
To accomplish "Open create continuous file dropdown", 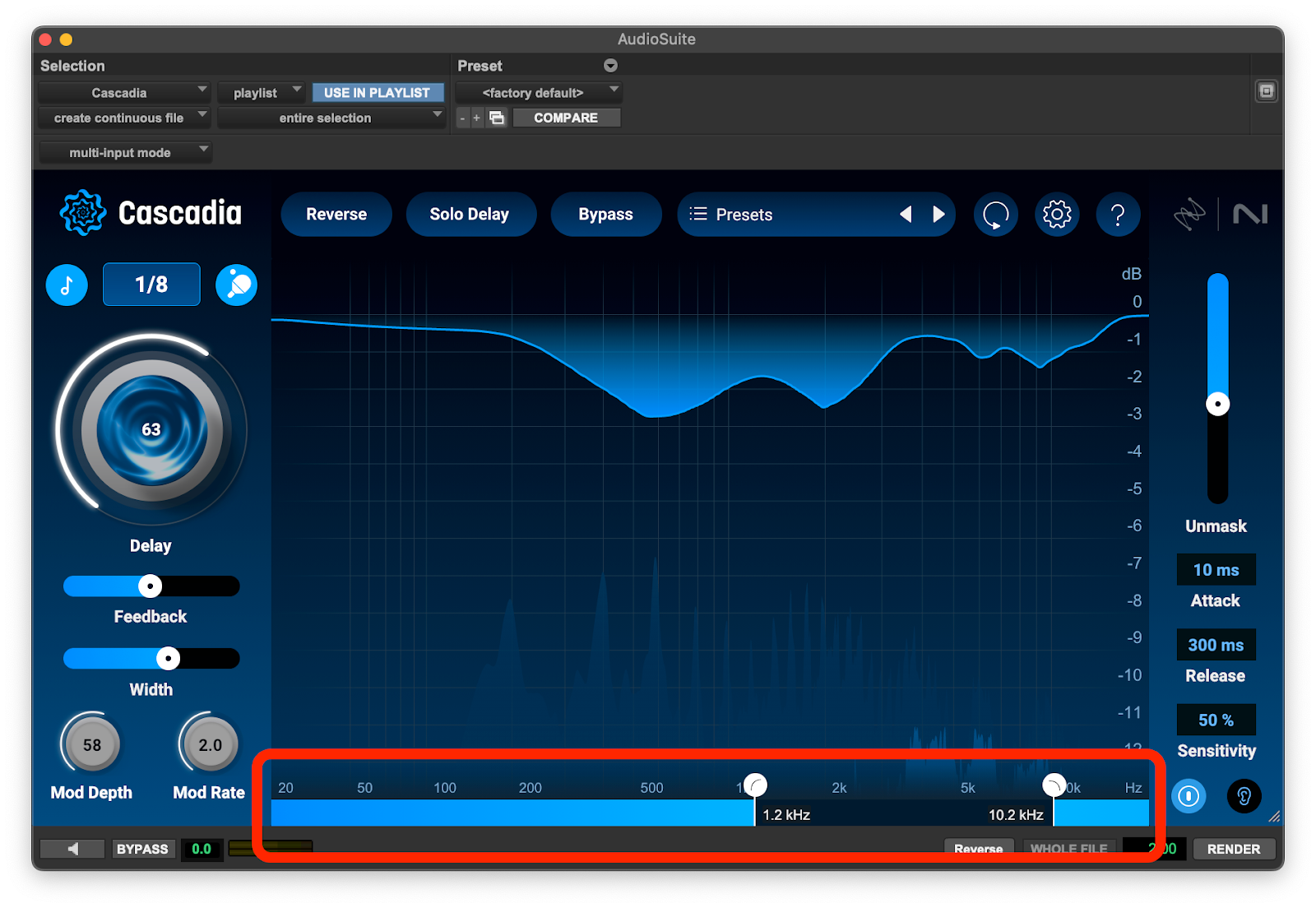I will (x=124, y=118).
